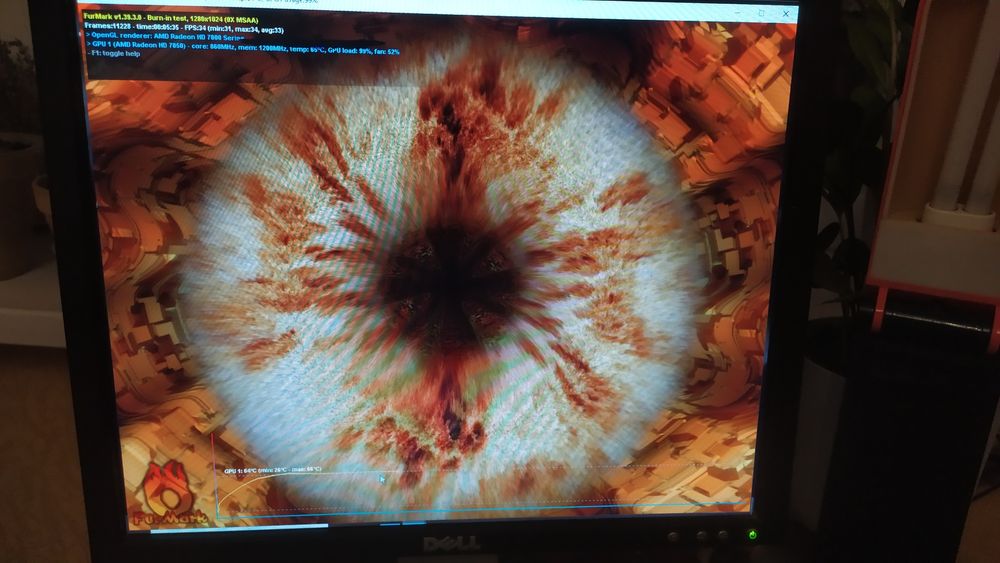
Task: Click the 'F1: toggle help' overlay line
Action: click(x=114, y=54)
